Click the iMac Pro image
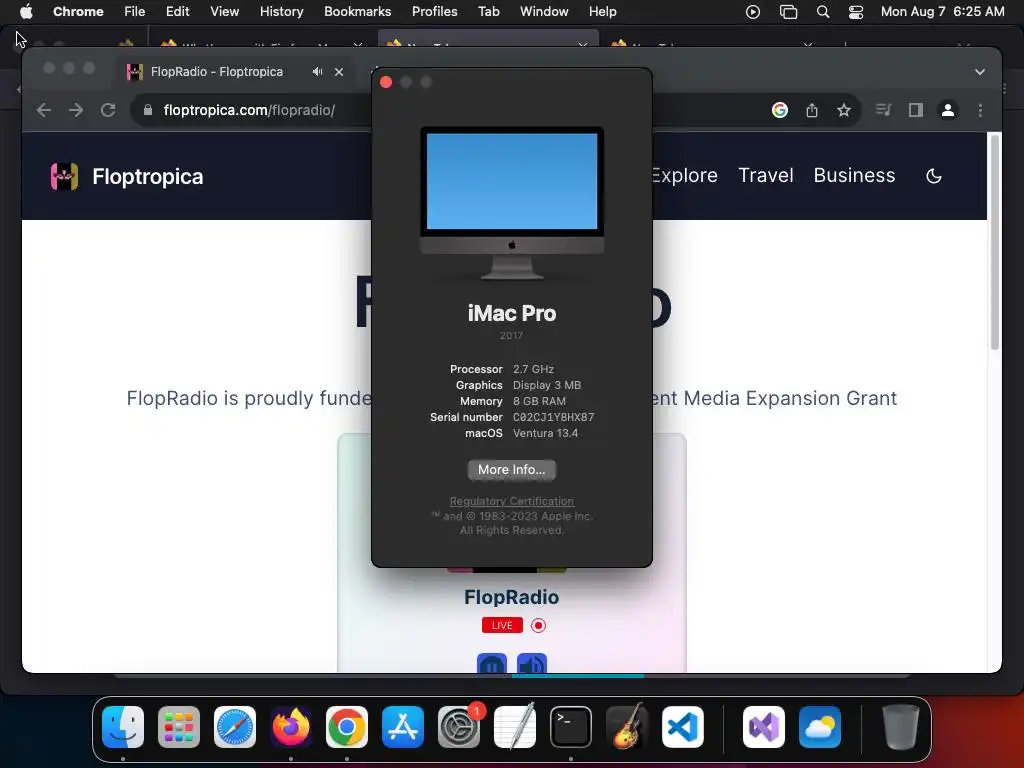Image resolution: width=1024 pixels, height=768 pixels. (511, 203)
